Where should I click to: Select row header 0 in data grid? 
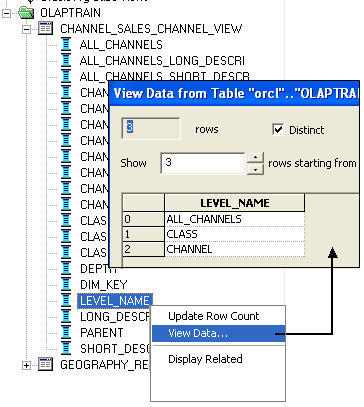coord(143,219)
